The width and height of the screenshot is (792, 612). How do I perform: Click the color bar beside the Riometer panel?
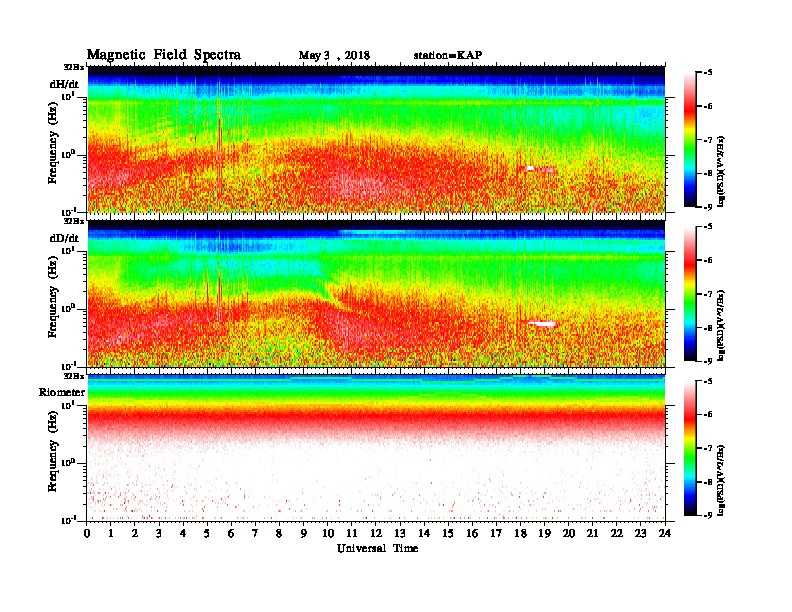[x=690, y=448]
